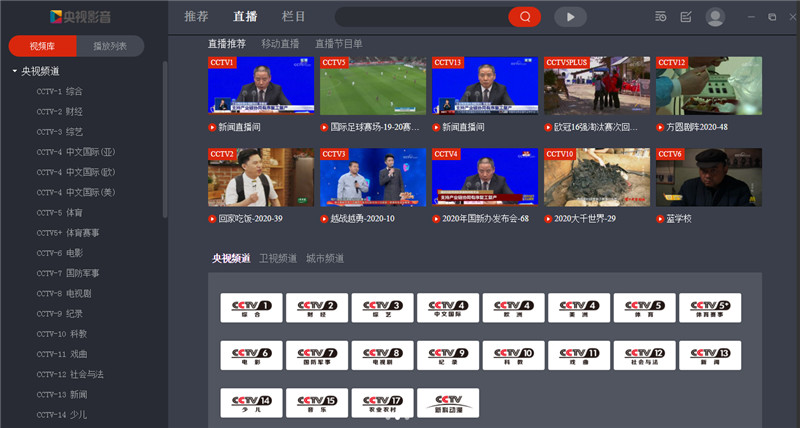Open the CCTV2 回家吃饭 thumbnail
800x428 pixels.
pyautogui.click(x=261, y=177)
